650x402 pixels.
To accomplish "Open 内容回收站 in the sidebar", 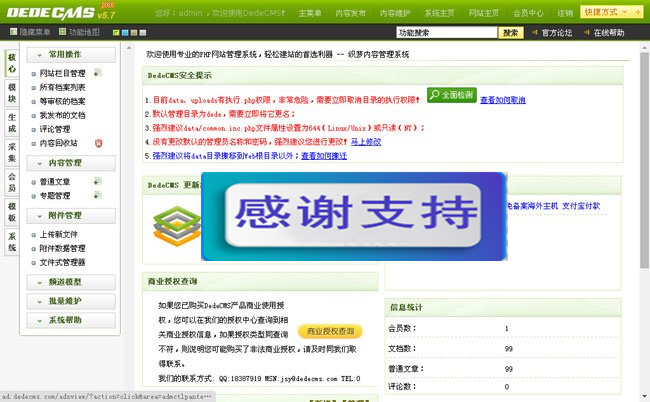I will tap(58, 143).
